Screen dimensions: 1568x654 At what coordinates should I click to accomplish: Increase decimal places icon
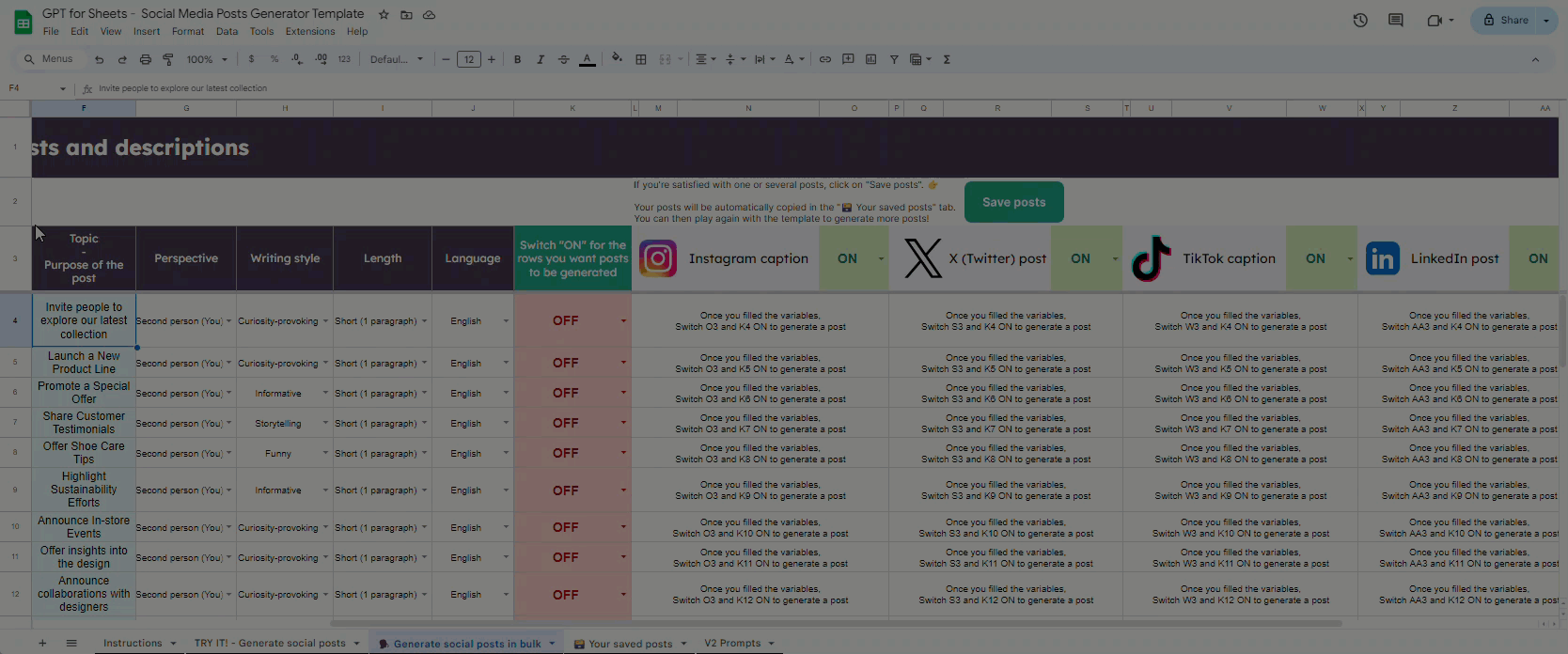pos(321,59)
